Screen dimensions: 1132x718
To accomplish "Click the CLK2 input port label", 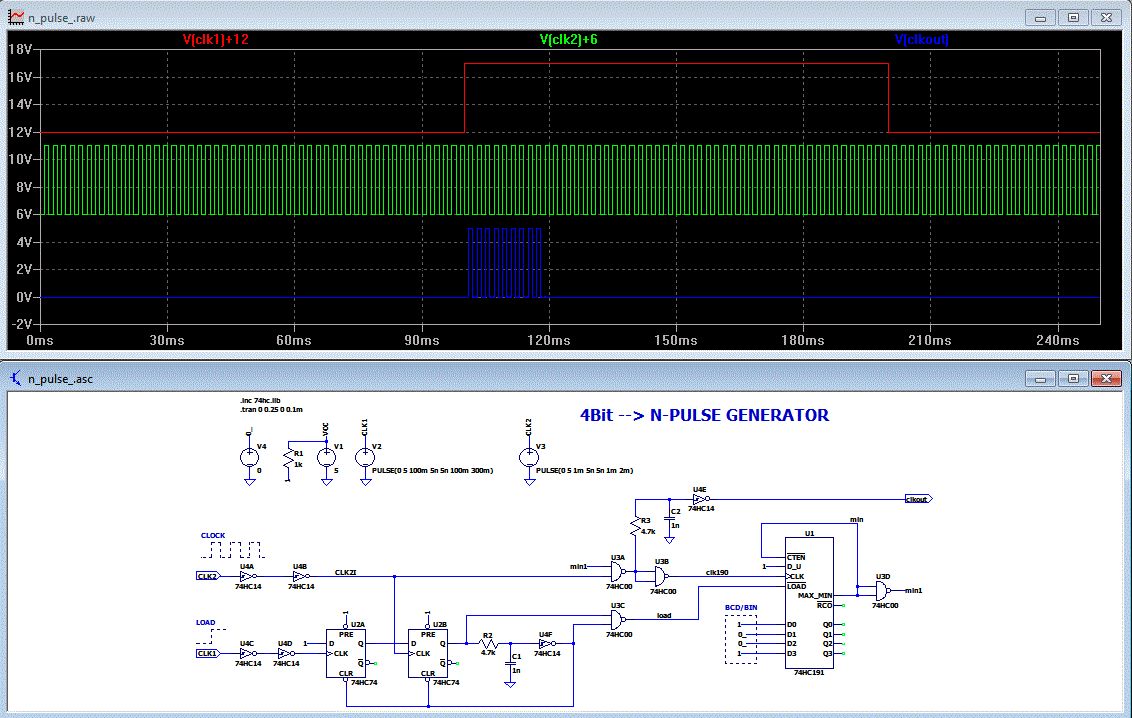I will [207, 576].
